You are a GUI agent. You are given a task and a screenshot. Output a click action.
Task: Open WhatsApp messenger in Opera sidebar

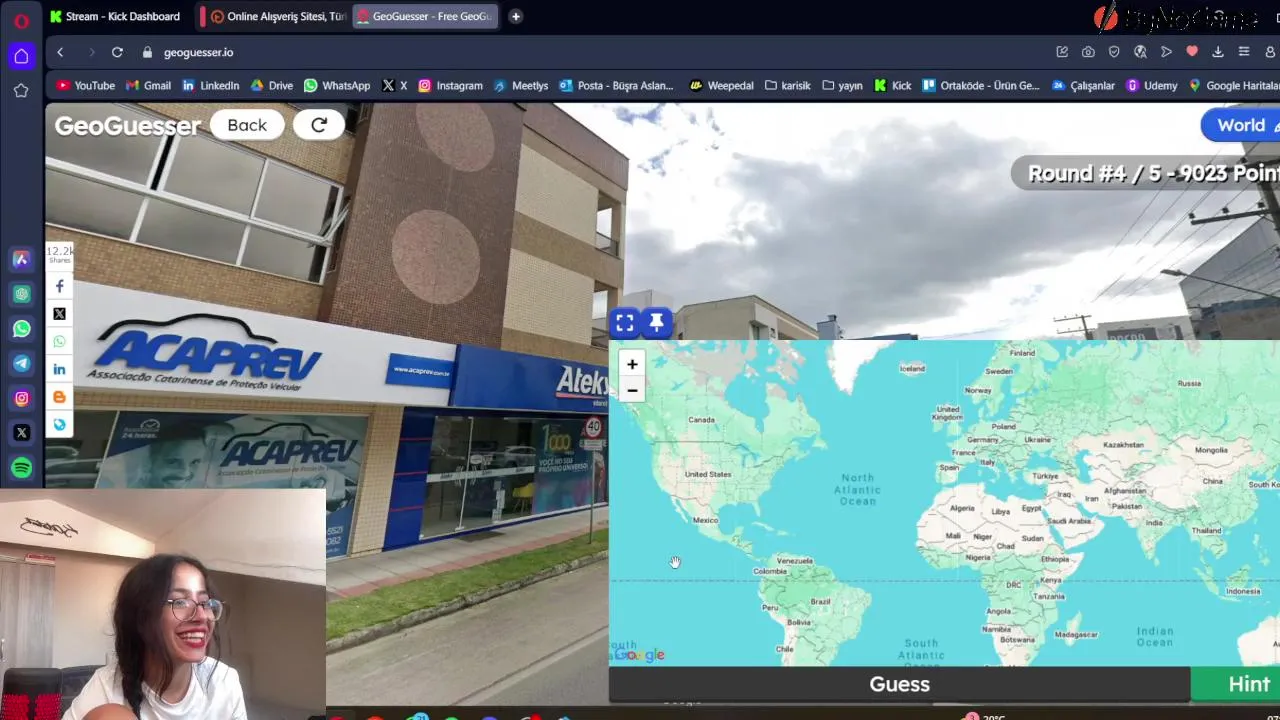[21, 329]
